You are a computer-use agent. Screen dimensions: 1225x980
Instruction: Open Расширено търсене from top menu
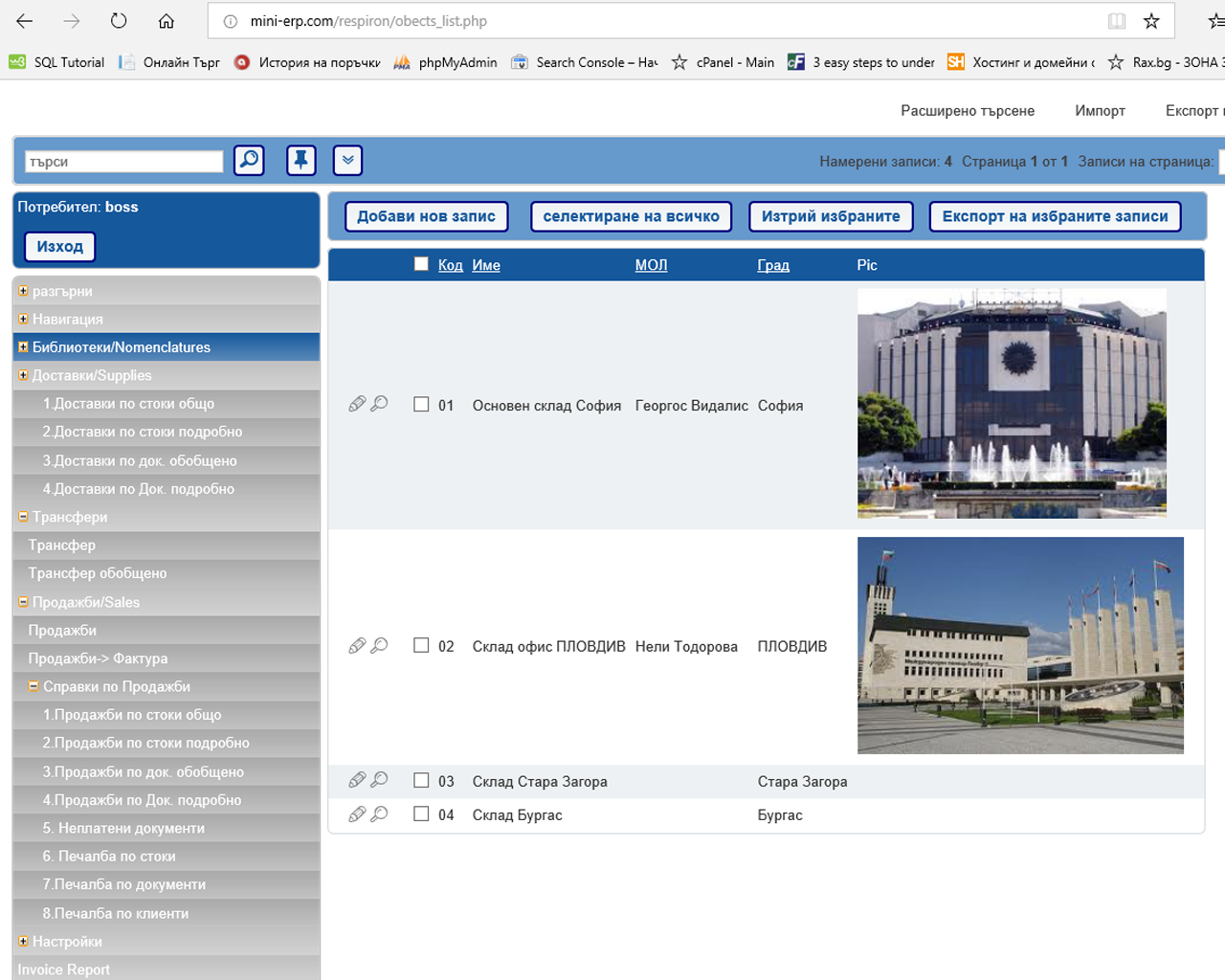967,111
